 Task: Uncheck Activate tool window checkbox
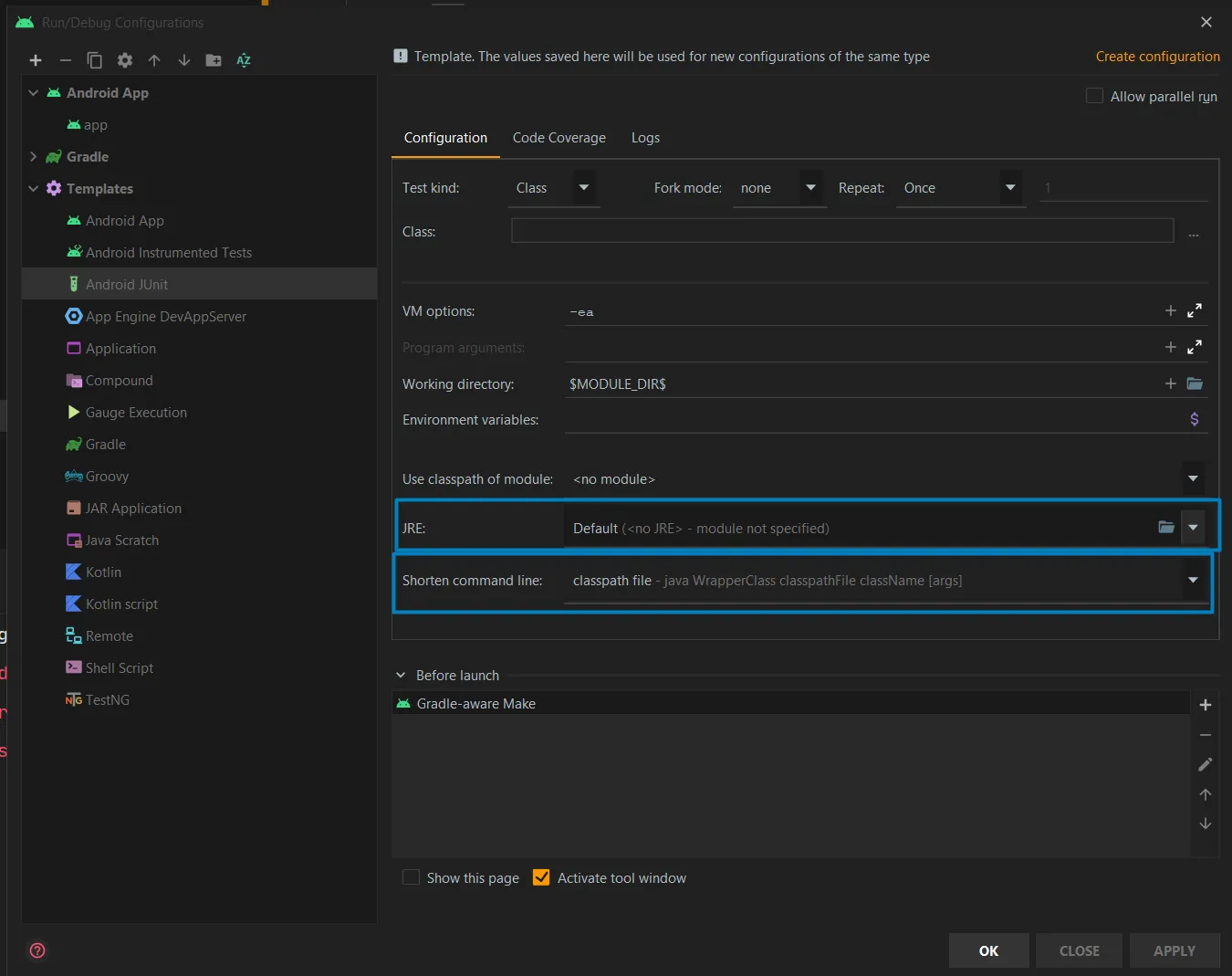(541, 877)
